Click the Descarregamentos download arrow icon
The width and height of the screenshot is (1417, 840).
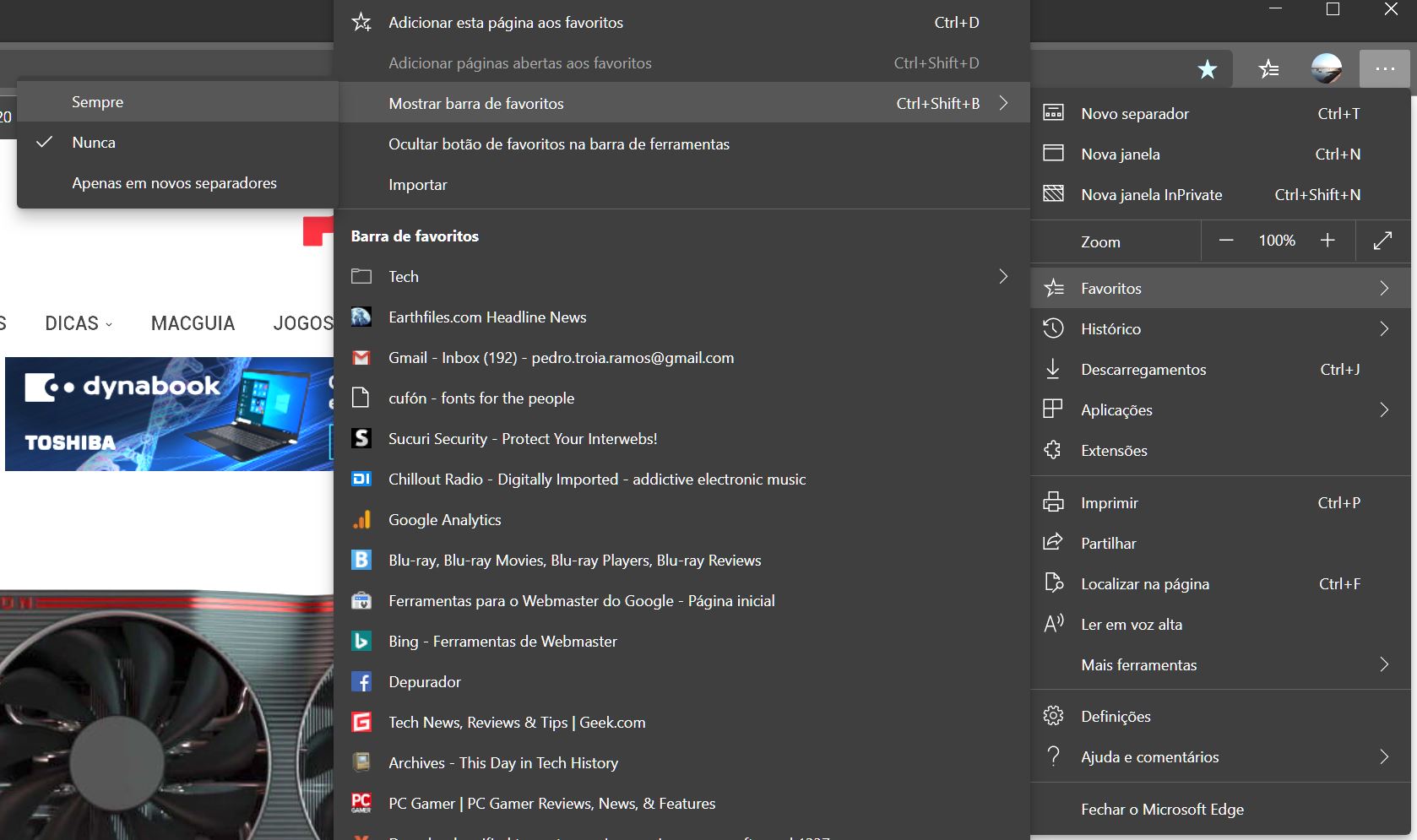point(1053,369)
